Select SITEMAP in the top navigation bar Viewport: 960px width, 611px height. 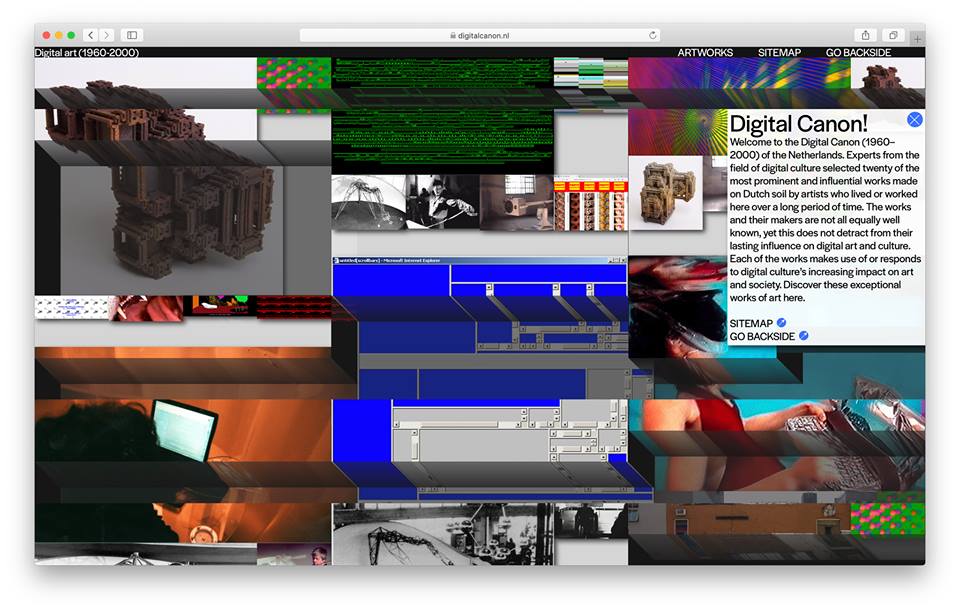779,52
